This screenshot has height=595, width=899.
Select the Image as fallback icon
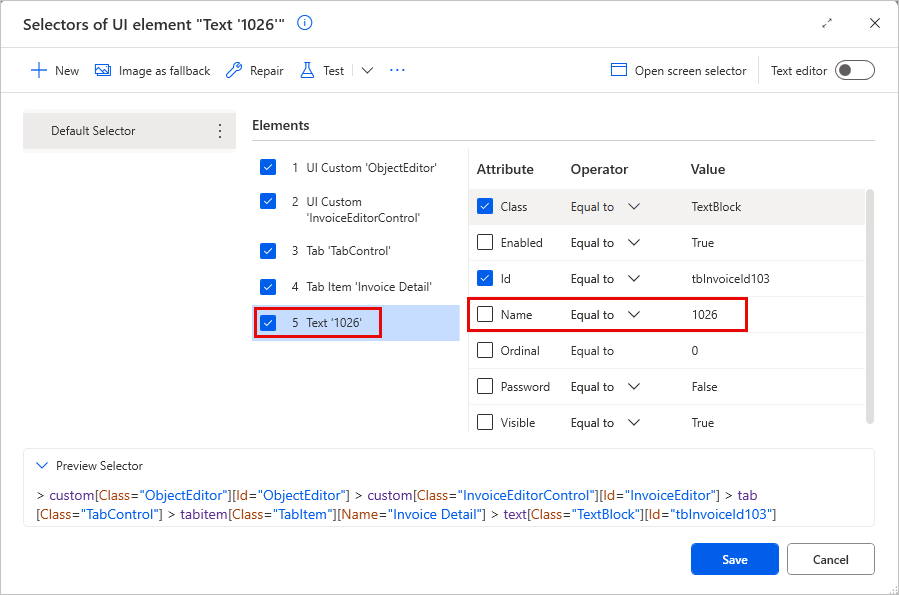coord(103,70)
